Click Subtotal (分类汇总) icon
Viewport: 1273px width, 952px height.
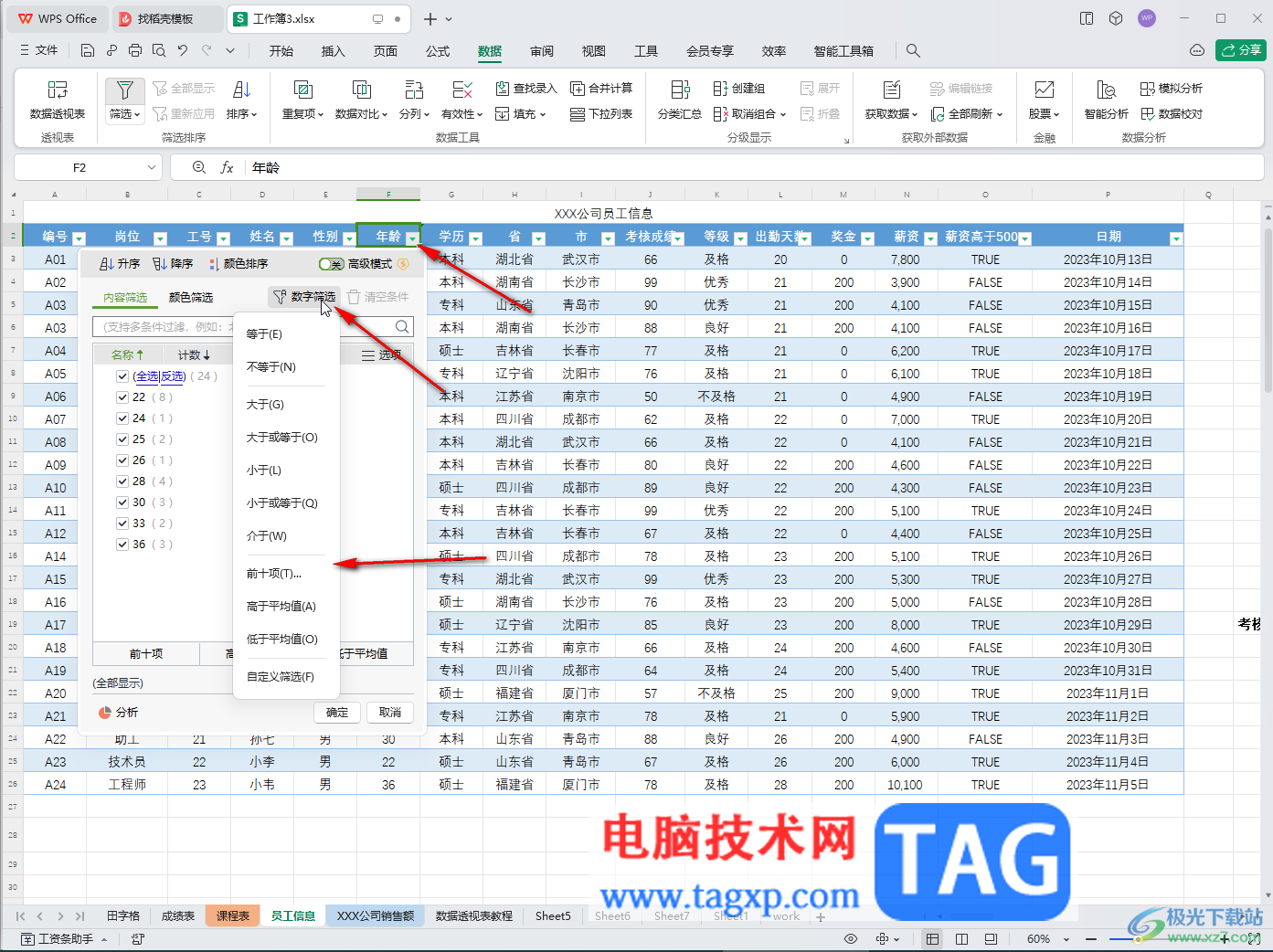pos(680,90)
